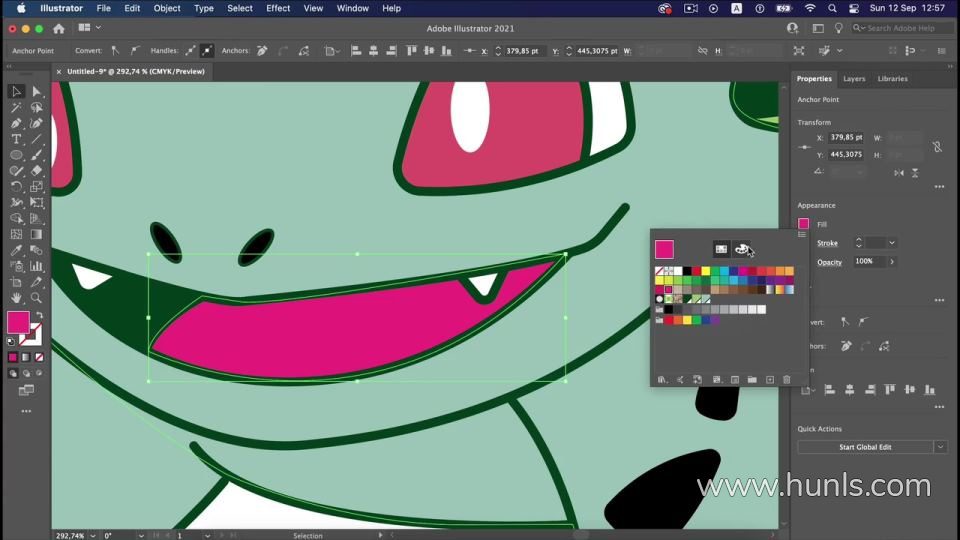Choose the Magic Wand tool
This screenshot has width=960, height=540.
point(17,108)
